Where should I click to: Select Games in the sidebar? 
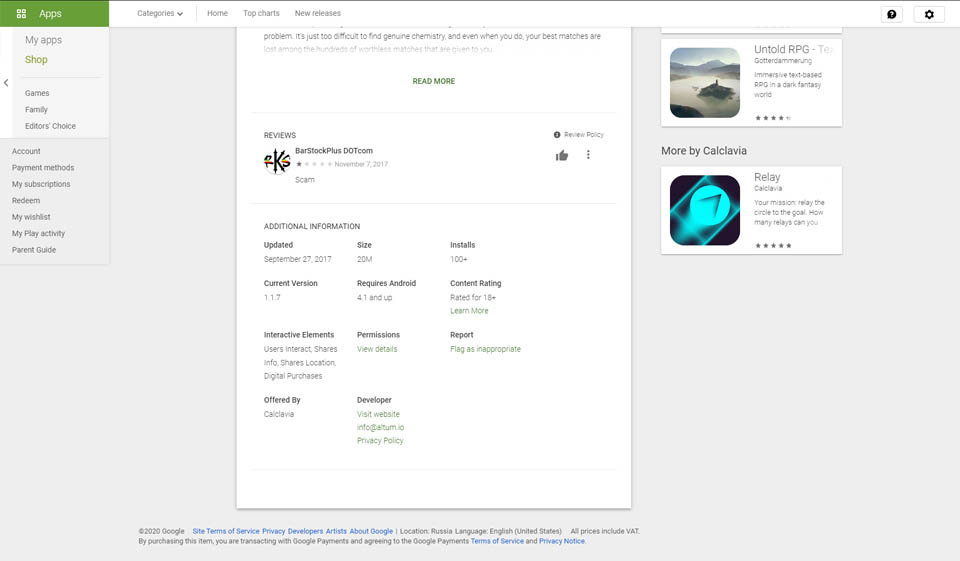pos(37,93)
